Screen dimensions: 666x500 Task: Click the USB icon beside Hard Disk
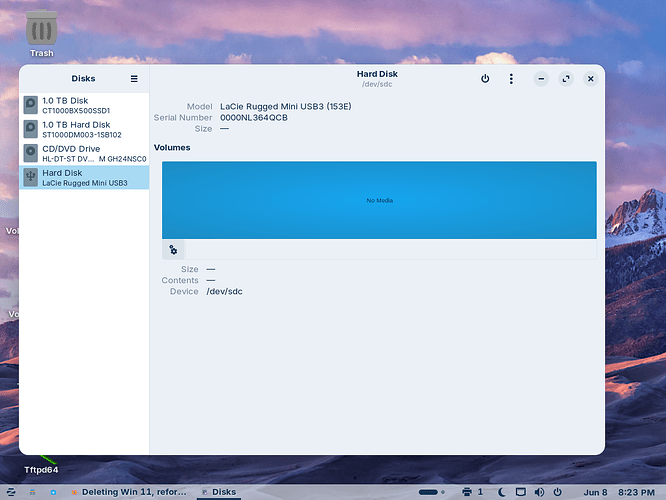[31, 177]
